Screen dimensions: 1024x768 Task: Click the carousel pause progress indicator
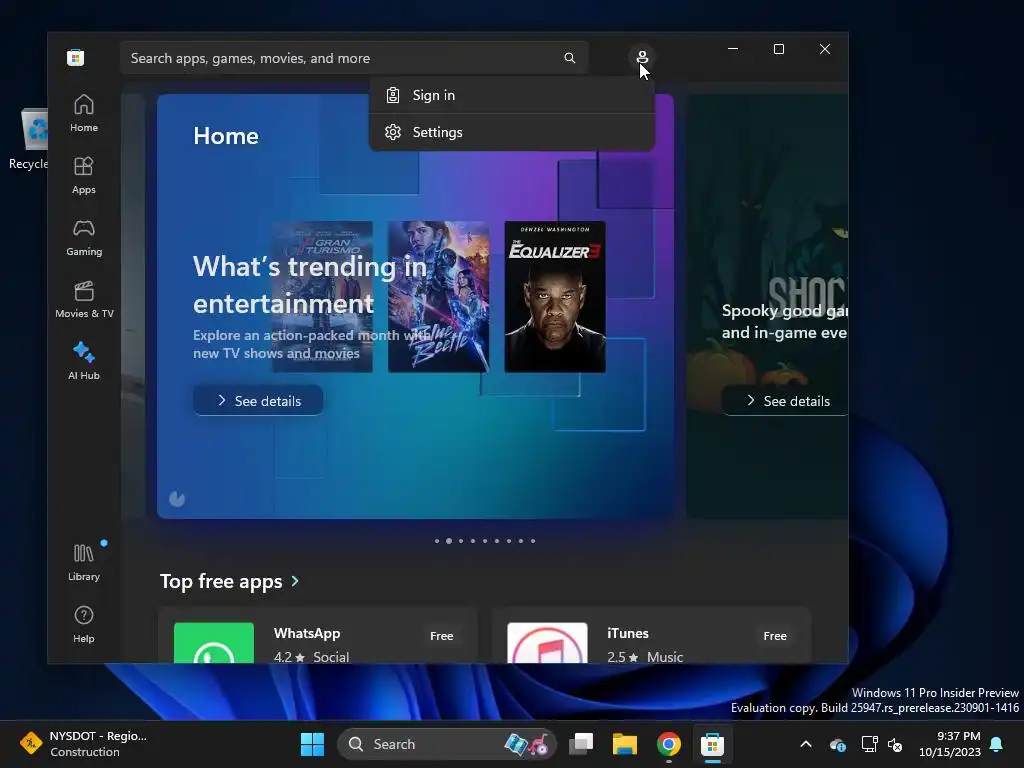177,499
